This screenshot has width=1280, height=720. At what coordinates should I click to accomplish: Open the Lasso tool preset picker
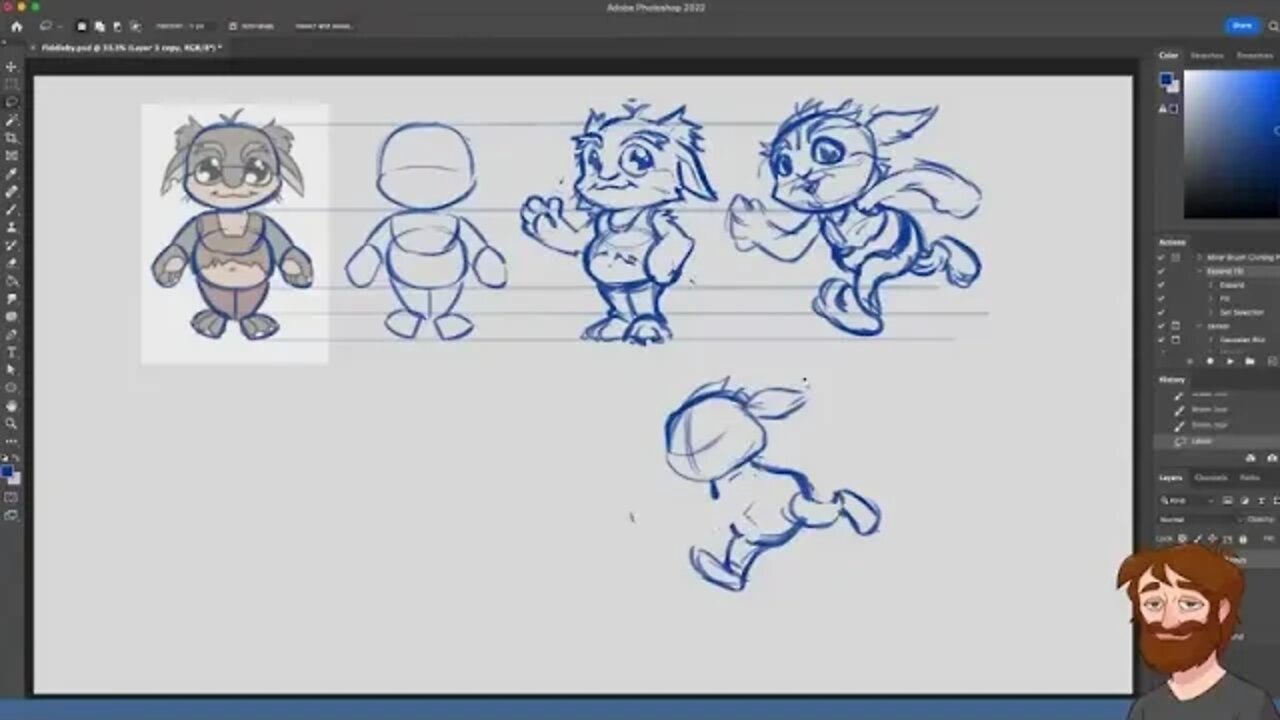[x=49, y=26]
